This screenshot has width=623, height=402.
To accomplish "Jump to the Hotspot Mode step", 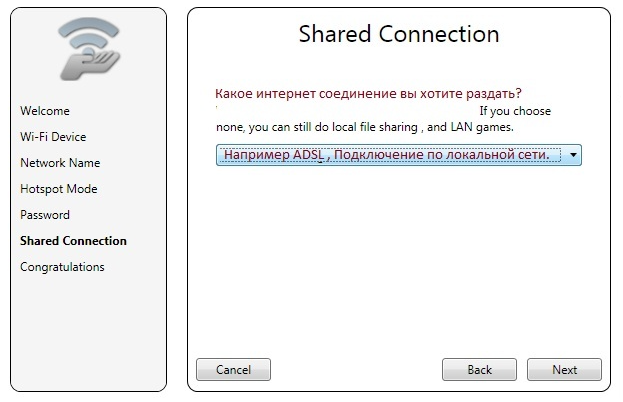I will pos(59,189).
